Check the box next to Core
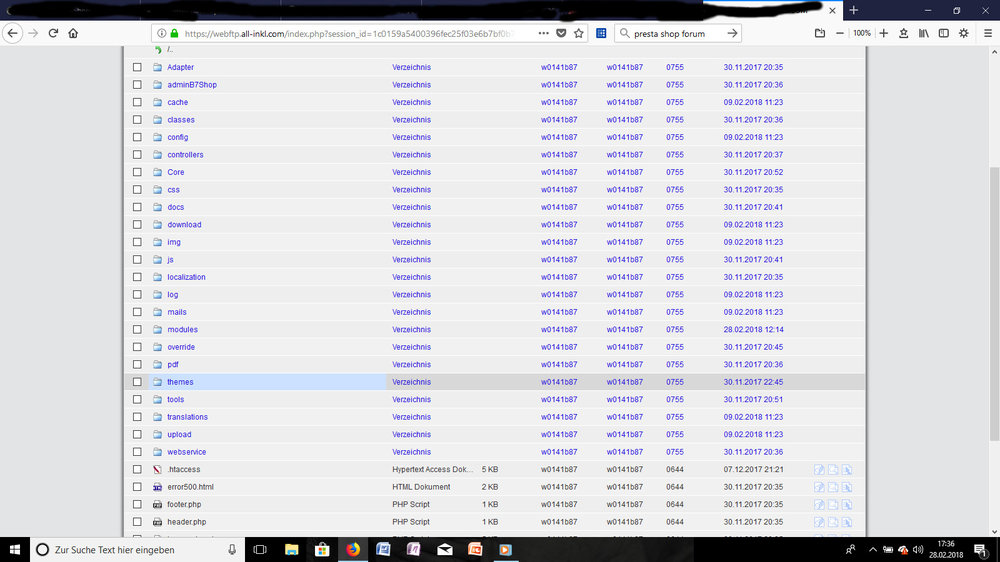This screenshot has width=1000, height=562. 137,172
